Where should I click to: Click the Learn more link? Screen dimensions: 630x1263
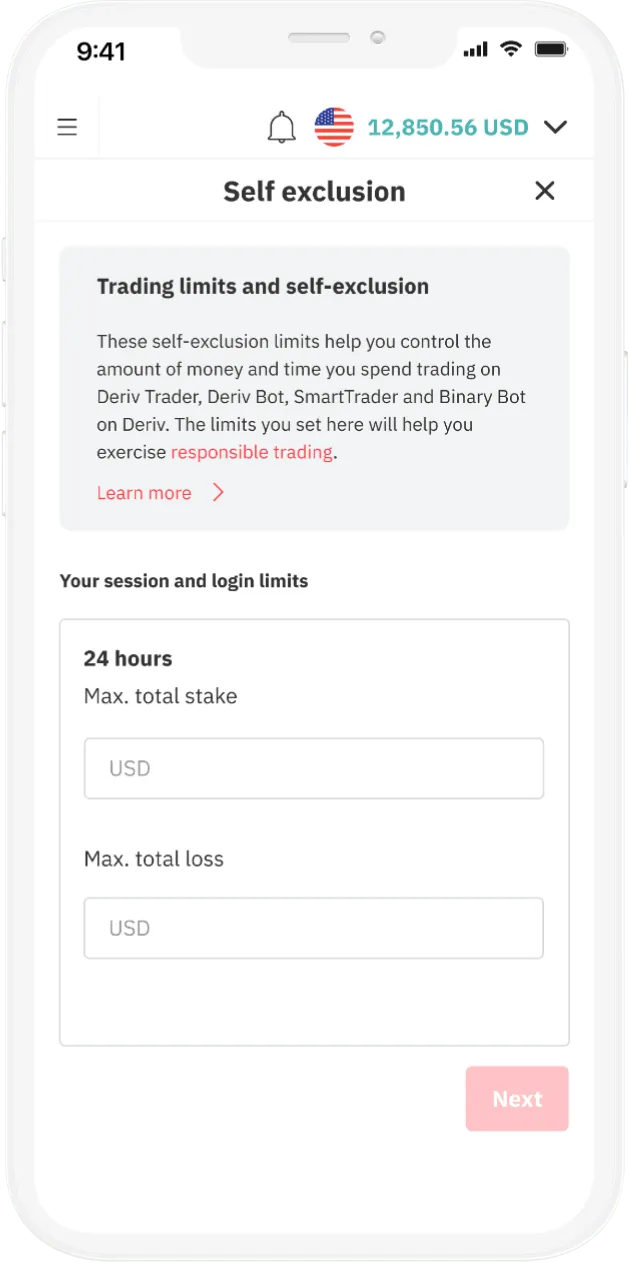click(144, 492)
